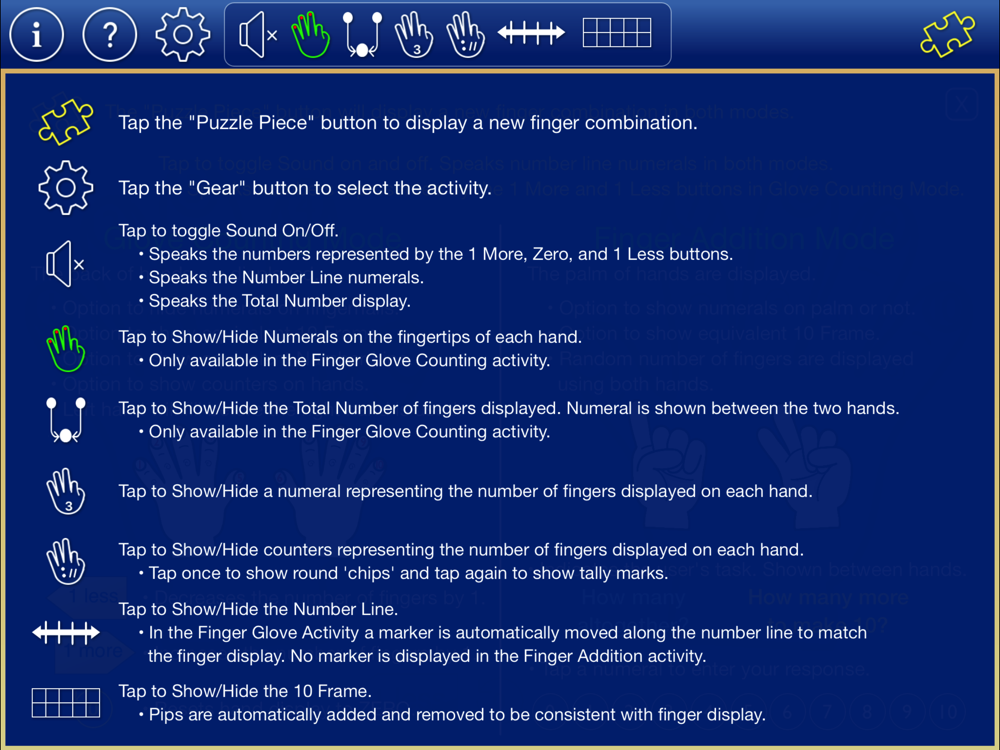Click the 10 Frame grid icon in the help list
The image size is (1000, 750).
66,703
